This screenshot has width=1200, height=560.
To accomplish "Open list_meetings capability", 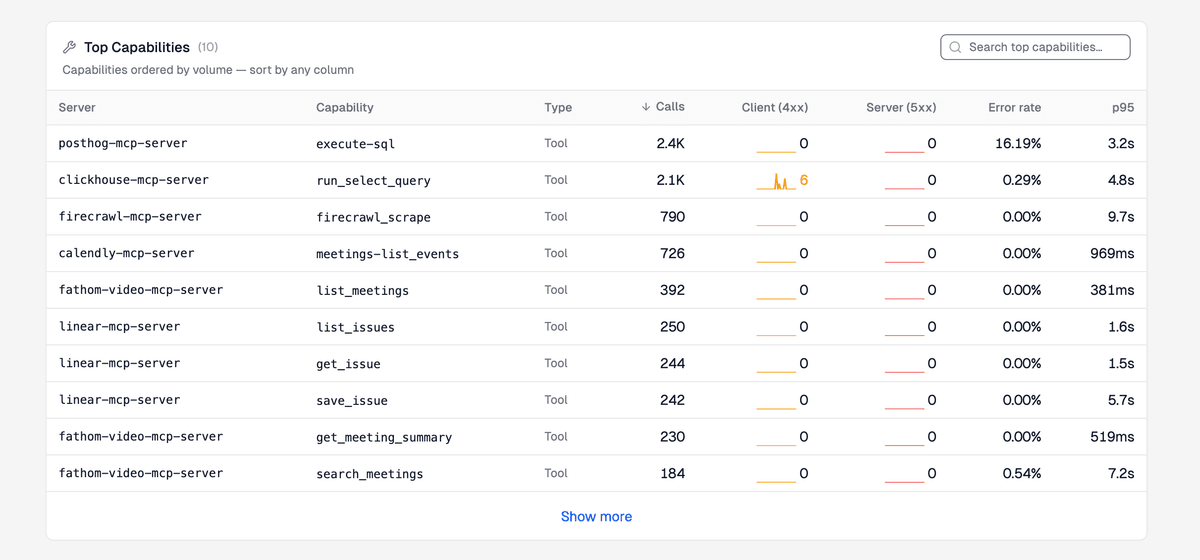I will [363, 290].
